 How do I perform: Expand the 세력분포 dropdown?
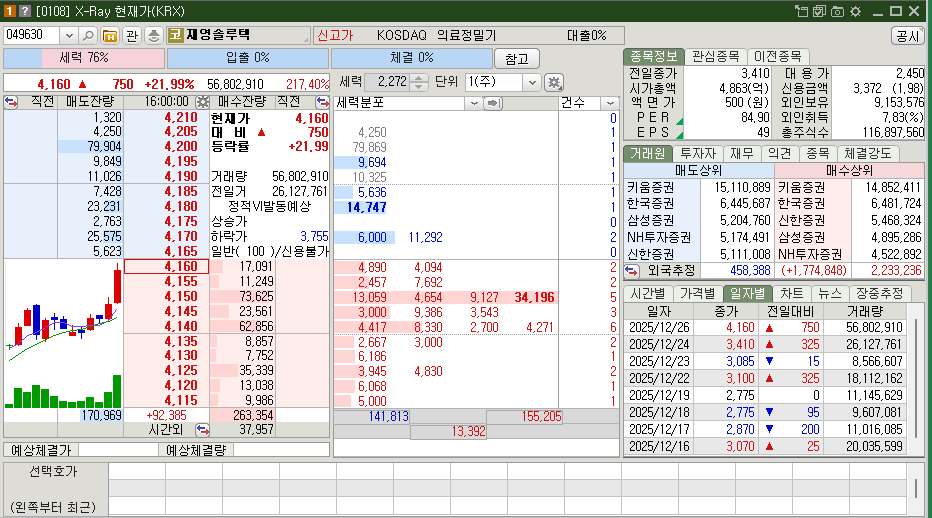(x=474, y=103)
